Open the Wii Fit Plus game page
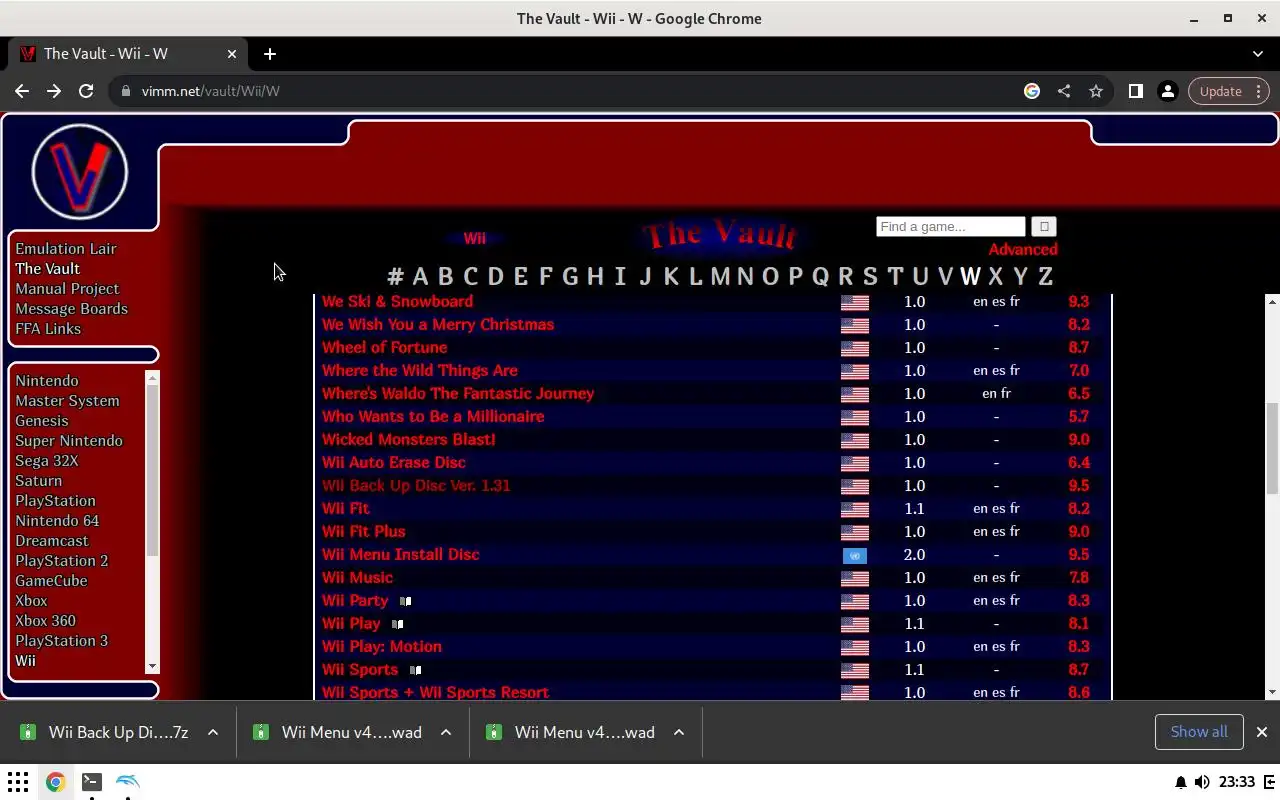Screen dimensions: 1280x800 [x=363, y=532]
